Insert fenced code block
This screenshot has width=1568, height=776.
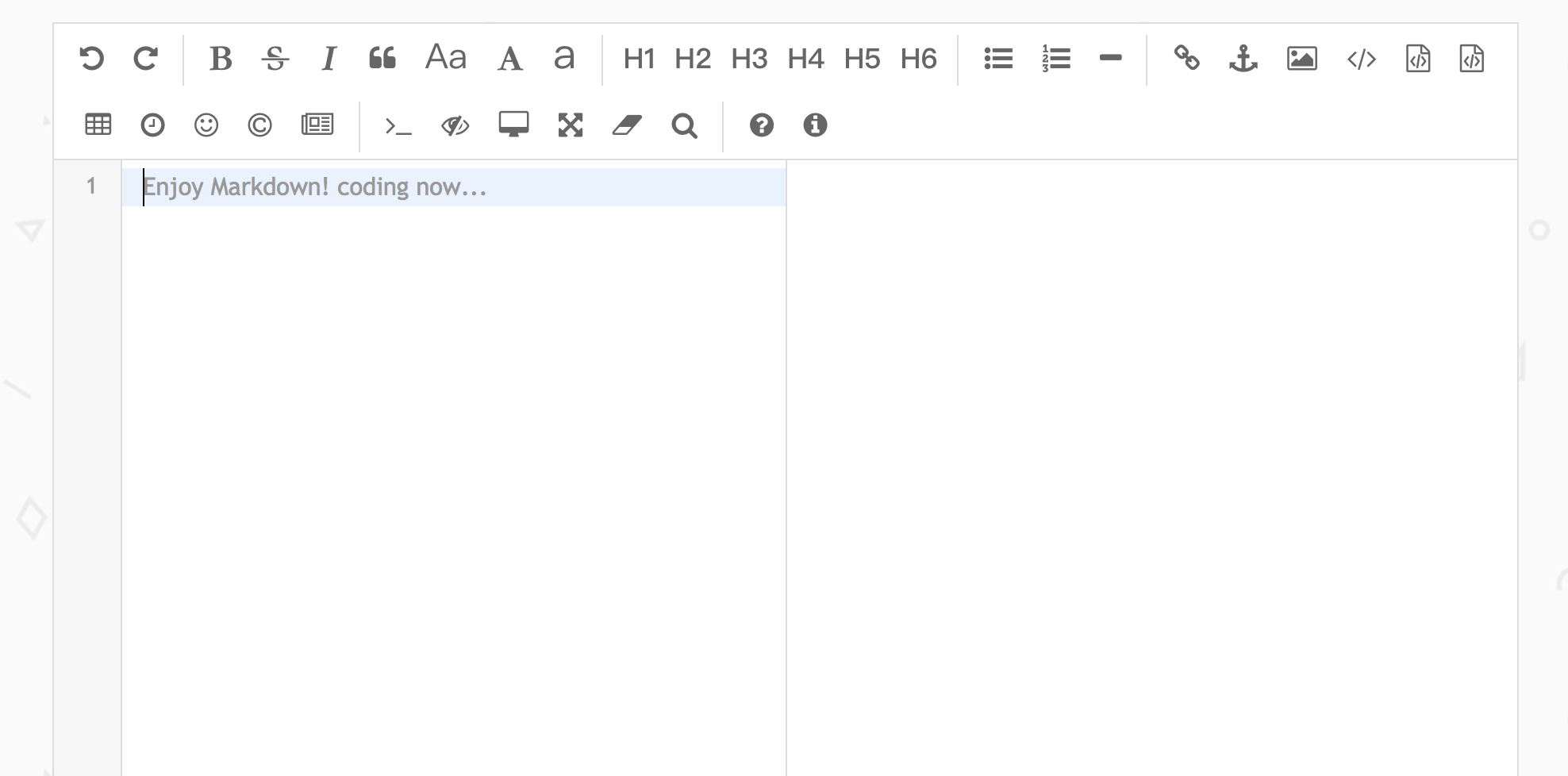point(1472,59)
